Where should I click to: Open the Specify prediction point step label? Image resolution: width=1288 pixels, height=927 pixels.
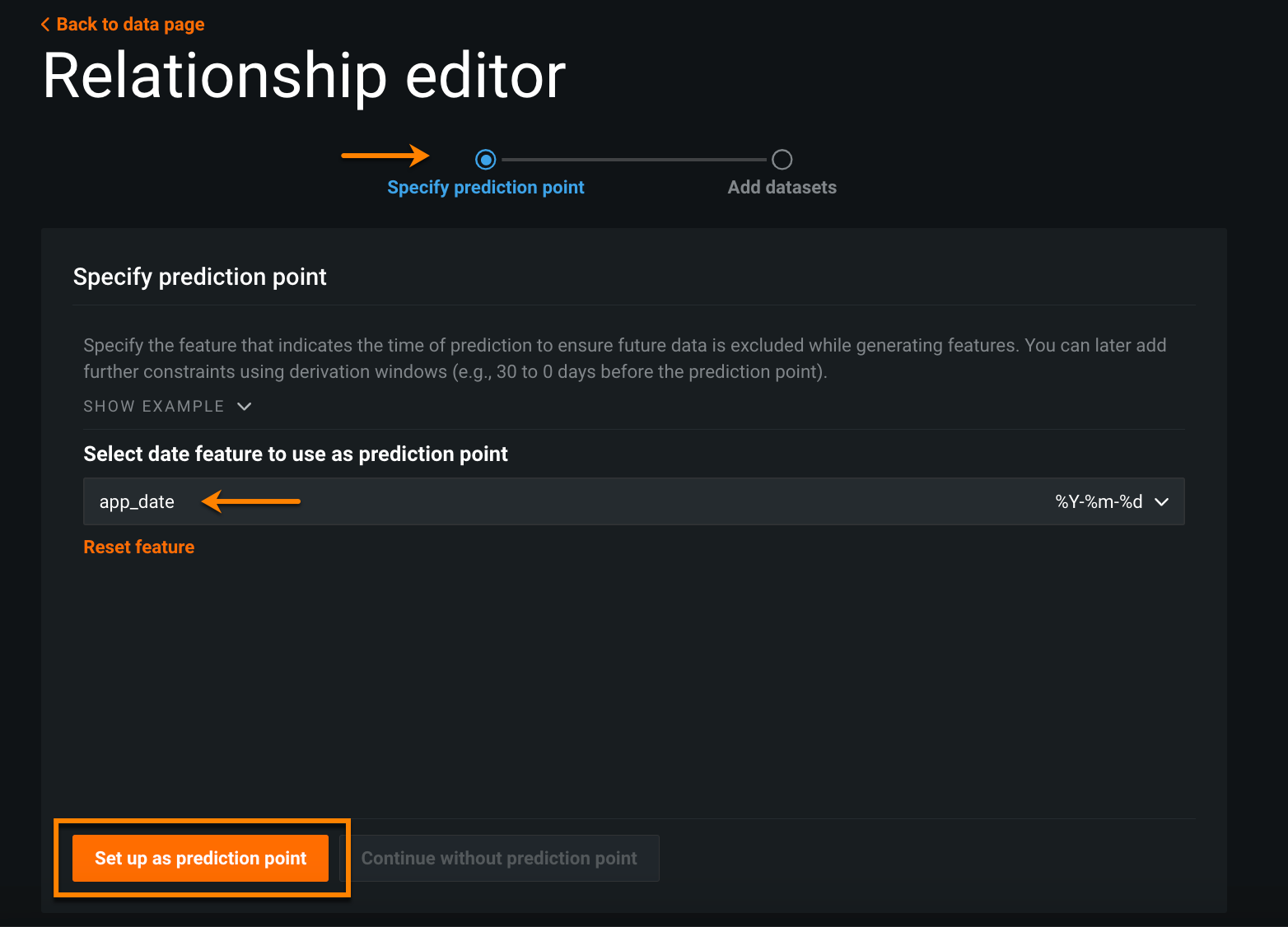486,188
